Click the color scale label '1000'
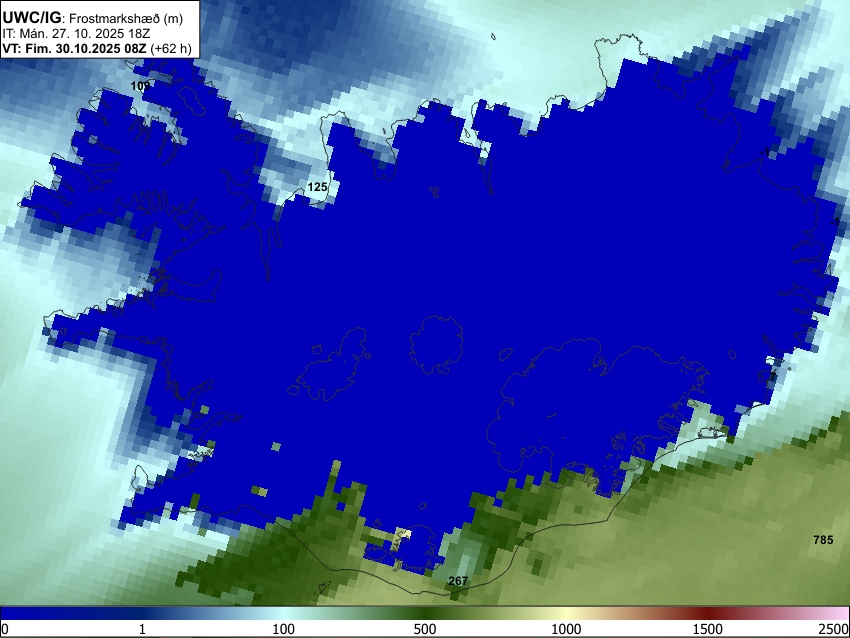The width and height of the screenshot is (850, 638). click(x=566, y=629)
